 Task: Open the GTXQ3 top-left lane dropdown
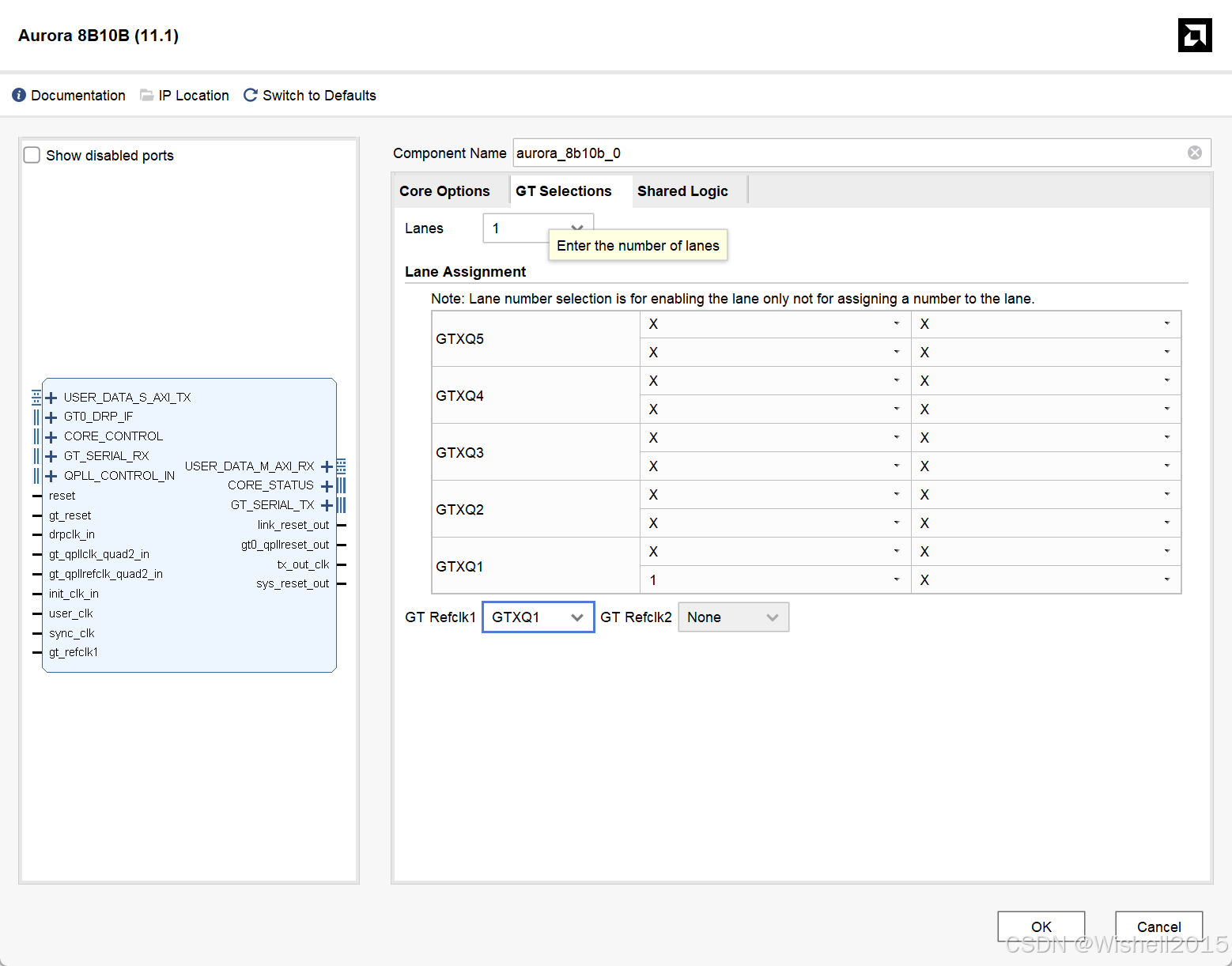tap(775, 438)
